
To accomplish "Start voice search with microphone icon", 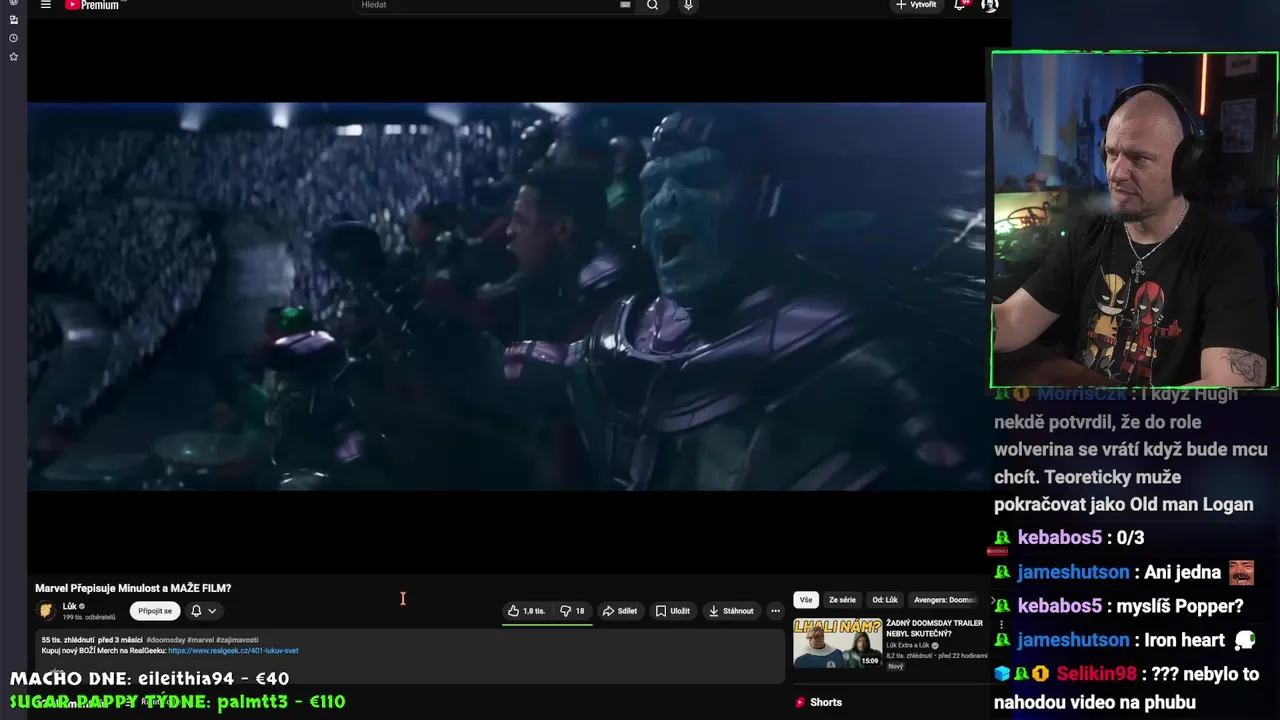I will tap(688, 5).
